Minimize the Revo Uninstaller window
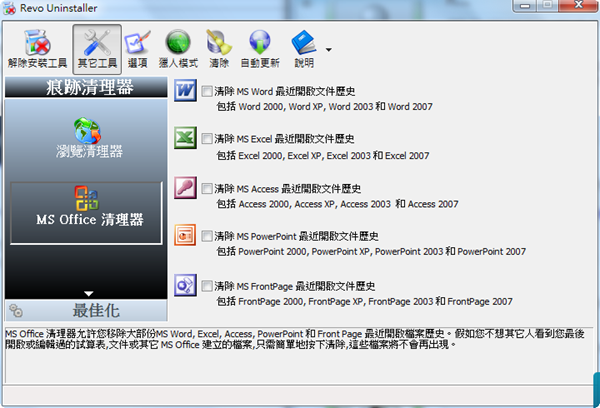 [x=525, y=5]
